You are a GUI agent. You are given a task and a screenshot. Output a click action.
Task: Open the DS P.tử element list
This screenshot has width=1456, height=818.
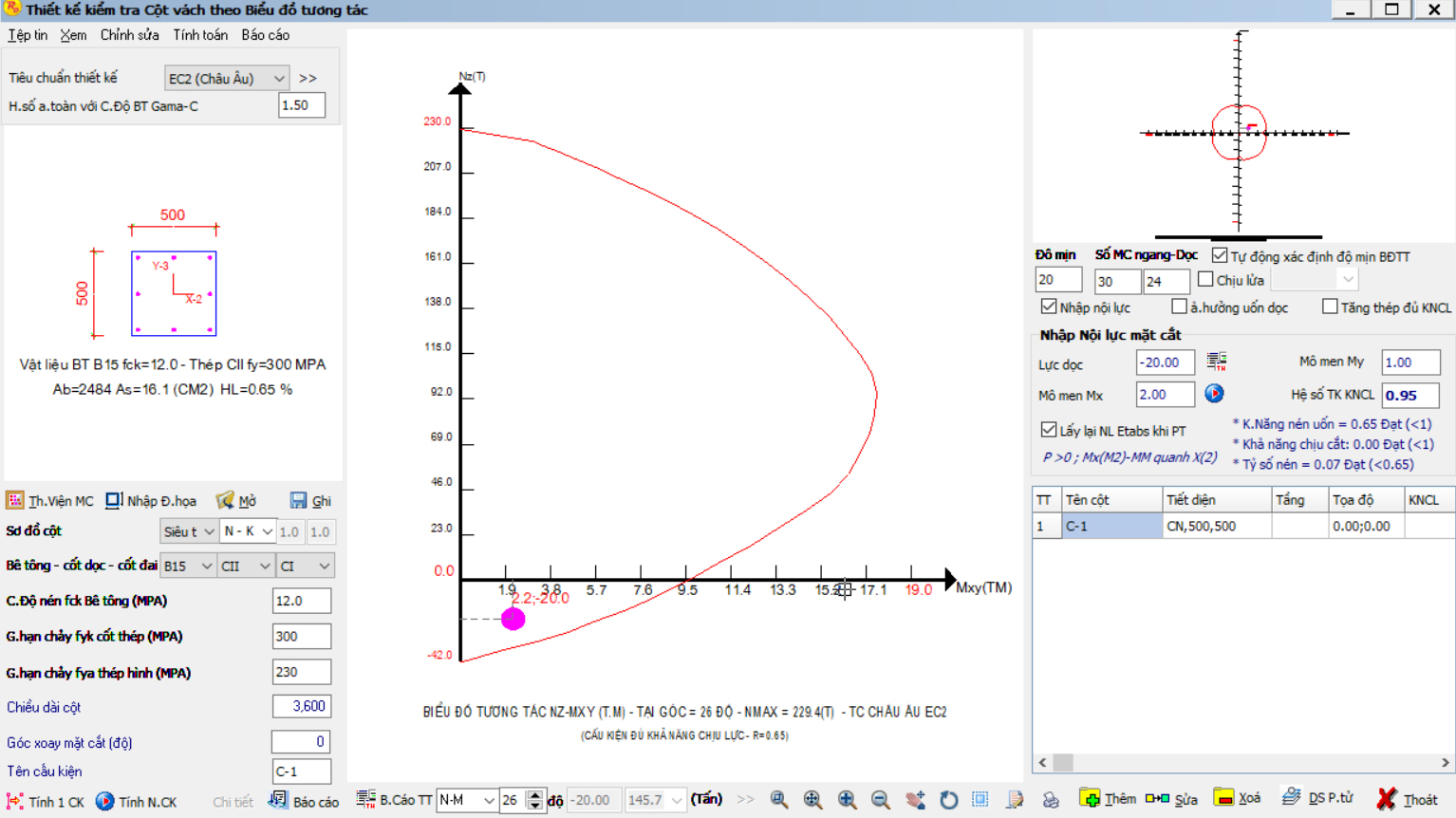point(1316,798)
